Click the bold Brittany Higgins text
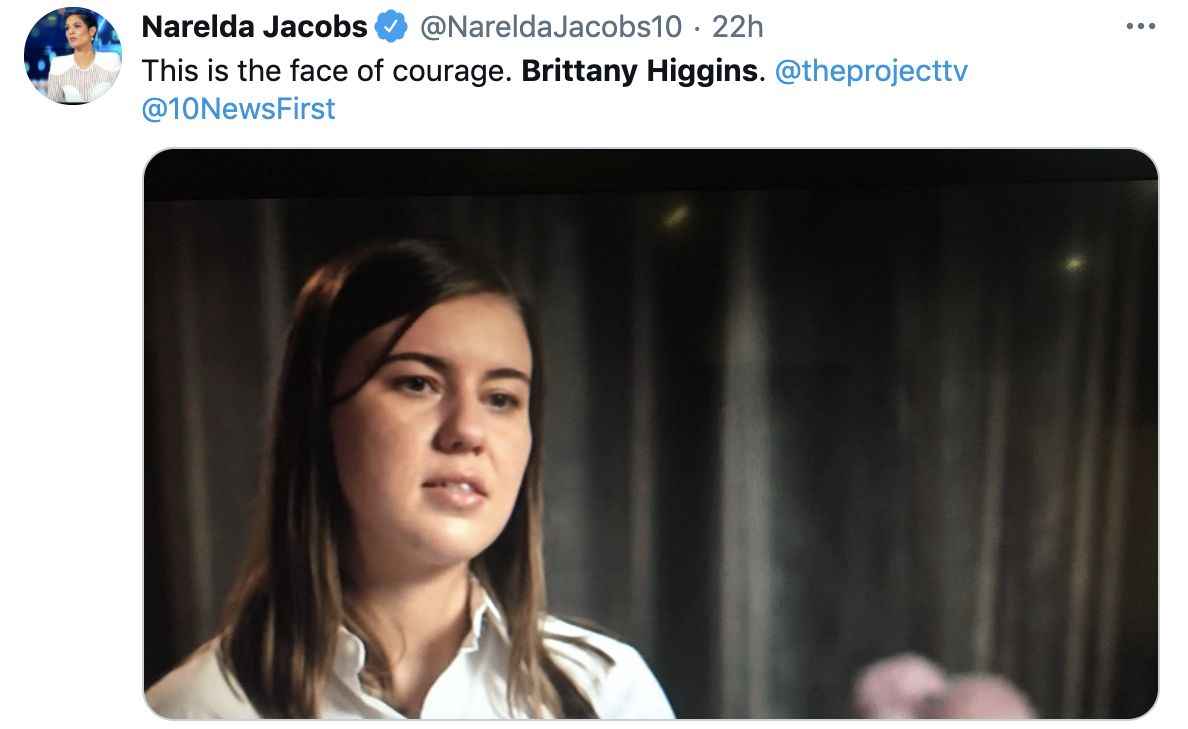This screenshot has width=1188, height=729. (639, 70)
